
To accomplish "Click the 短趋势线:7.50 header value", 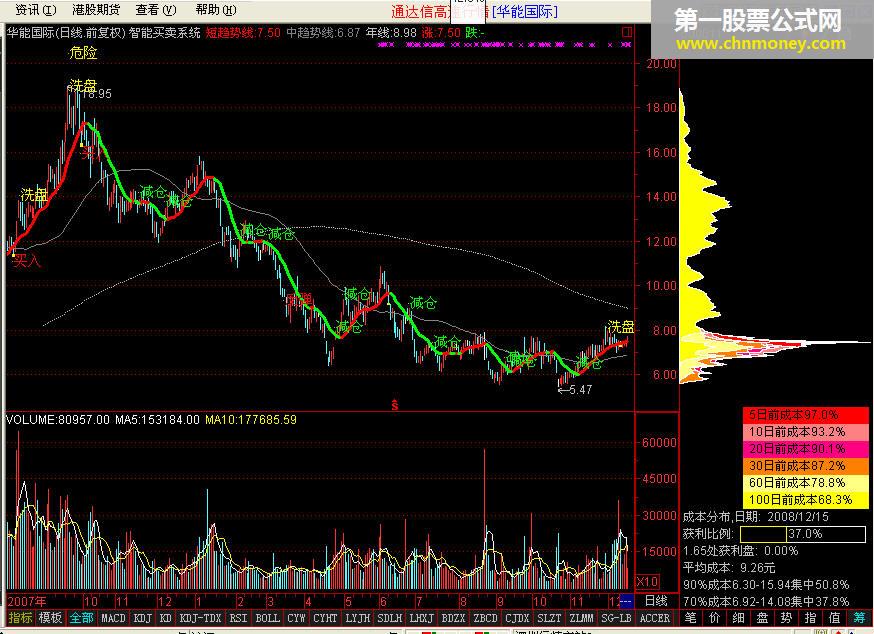I will tap(243, 33).
